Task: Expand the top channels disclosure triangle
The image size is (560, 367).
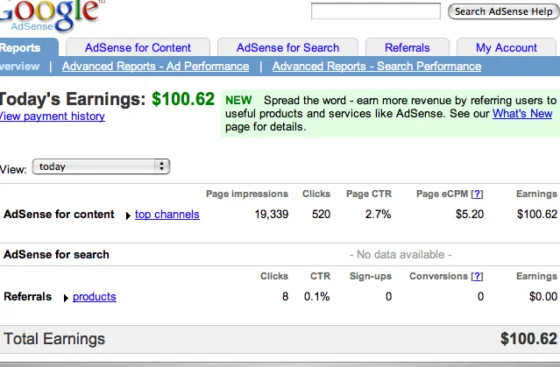Action: (128, 216)
